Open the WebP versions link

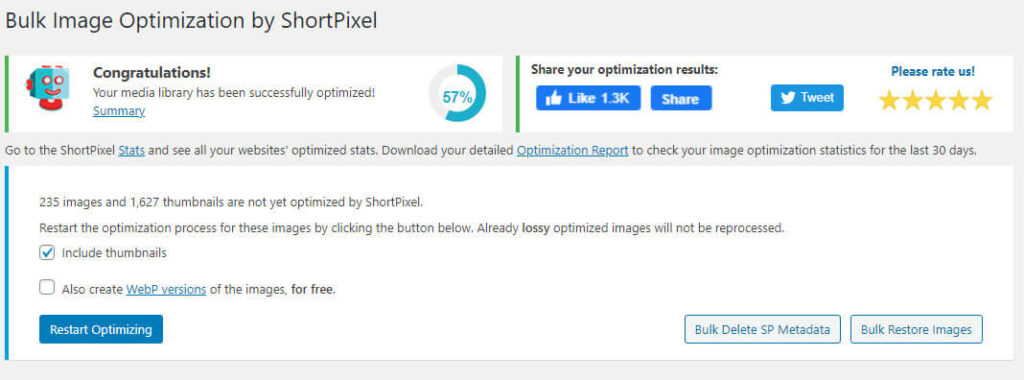click(166, 289)
